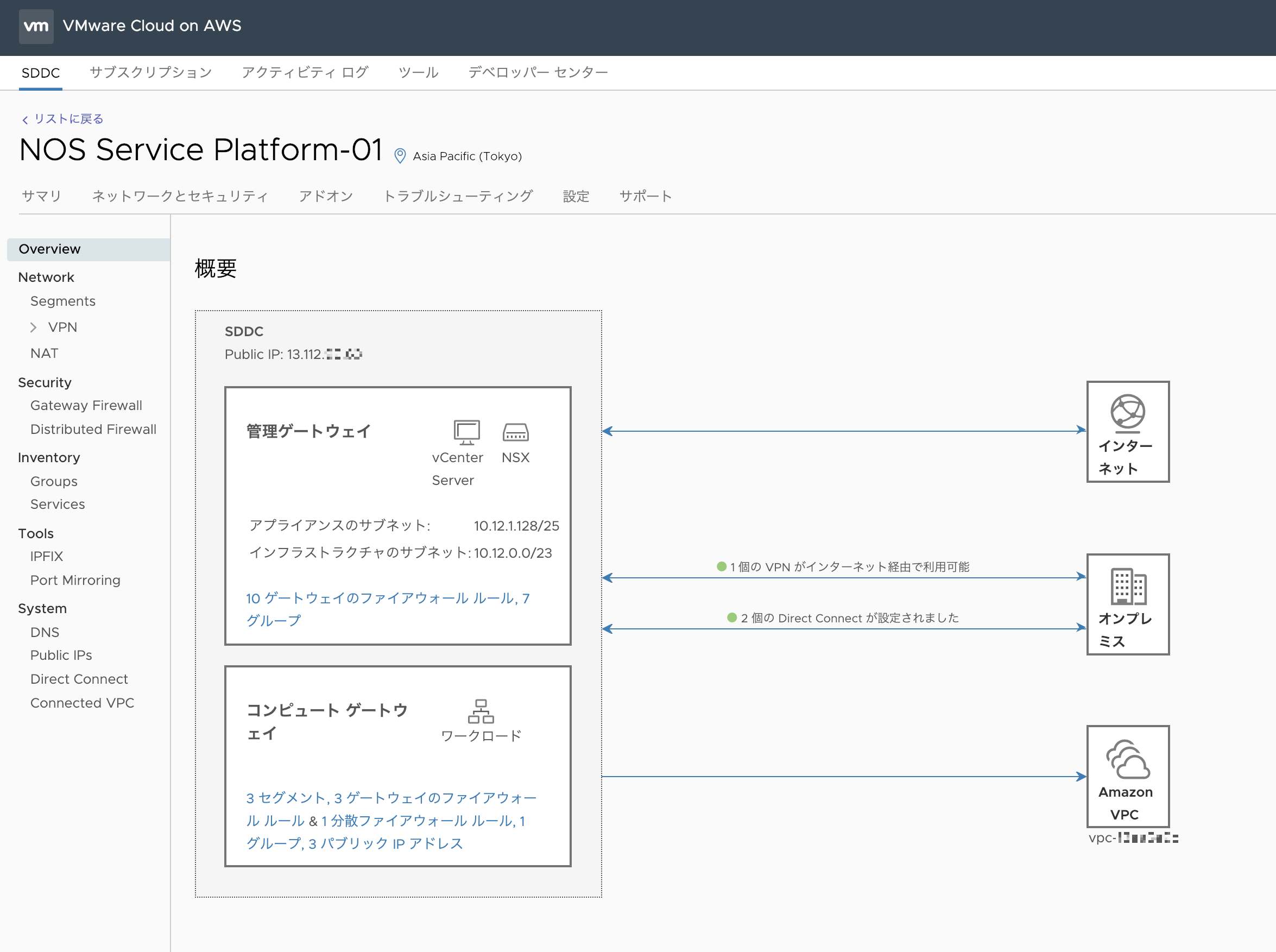Click the Internet globe icon
This screenshot has width=1276, height=952.
tap(1127, 413)
